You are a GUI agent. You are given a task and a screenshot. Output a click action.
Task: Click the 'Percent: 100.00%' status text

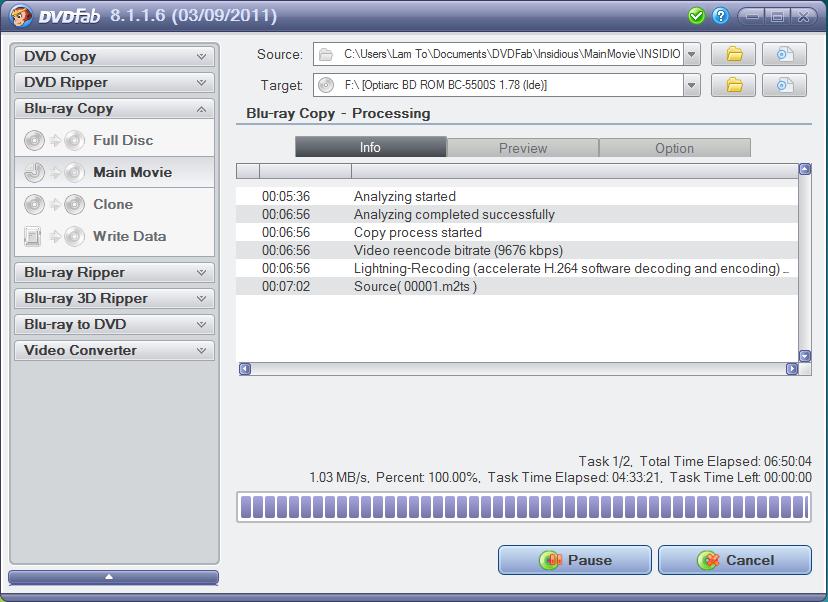click(x=427, y=477)
